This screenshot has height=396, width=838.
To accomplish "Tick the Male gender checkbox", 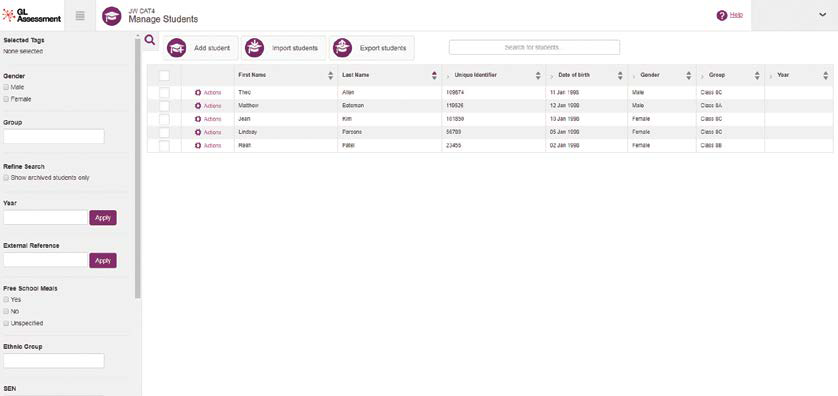I will point(6,87).
